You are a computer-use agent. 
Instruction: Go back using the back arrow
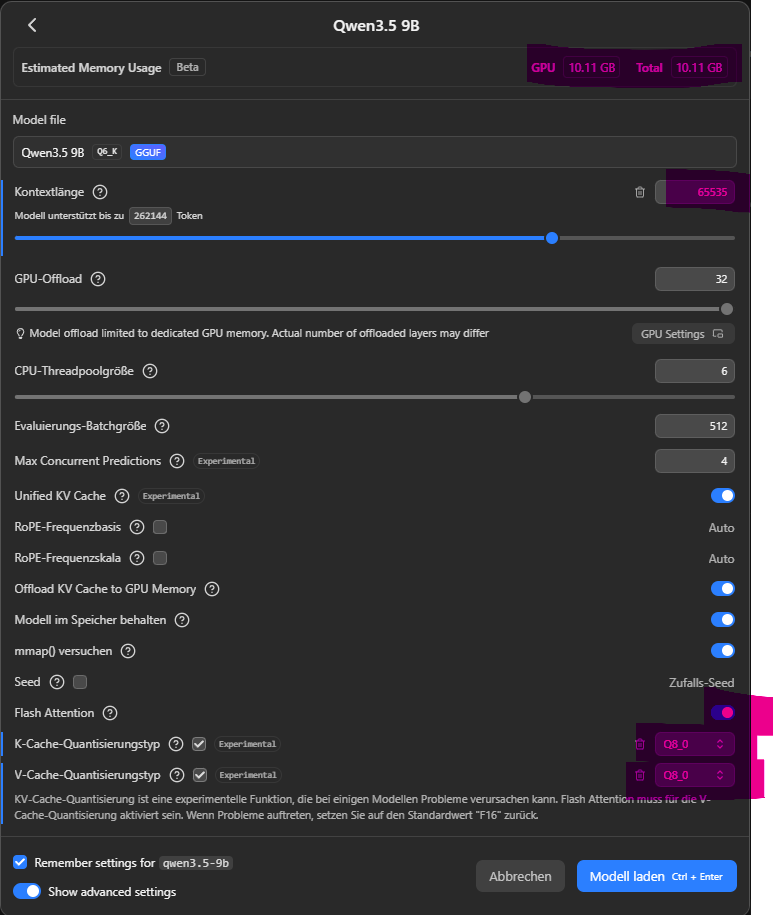[32, 25]
